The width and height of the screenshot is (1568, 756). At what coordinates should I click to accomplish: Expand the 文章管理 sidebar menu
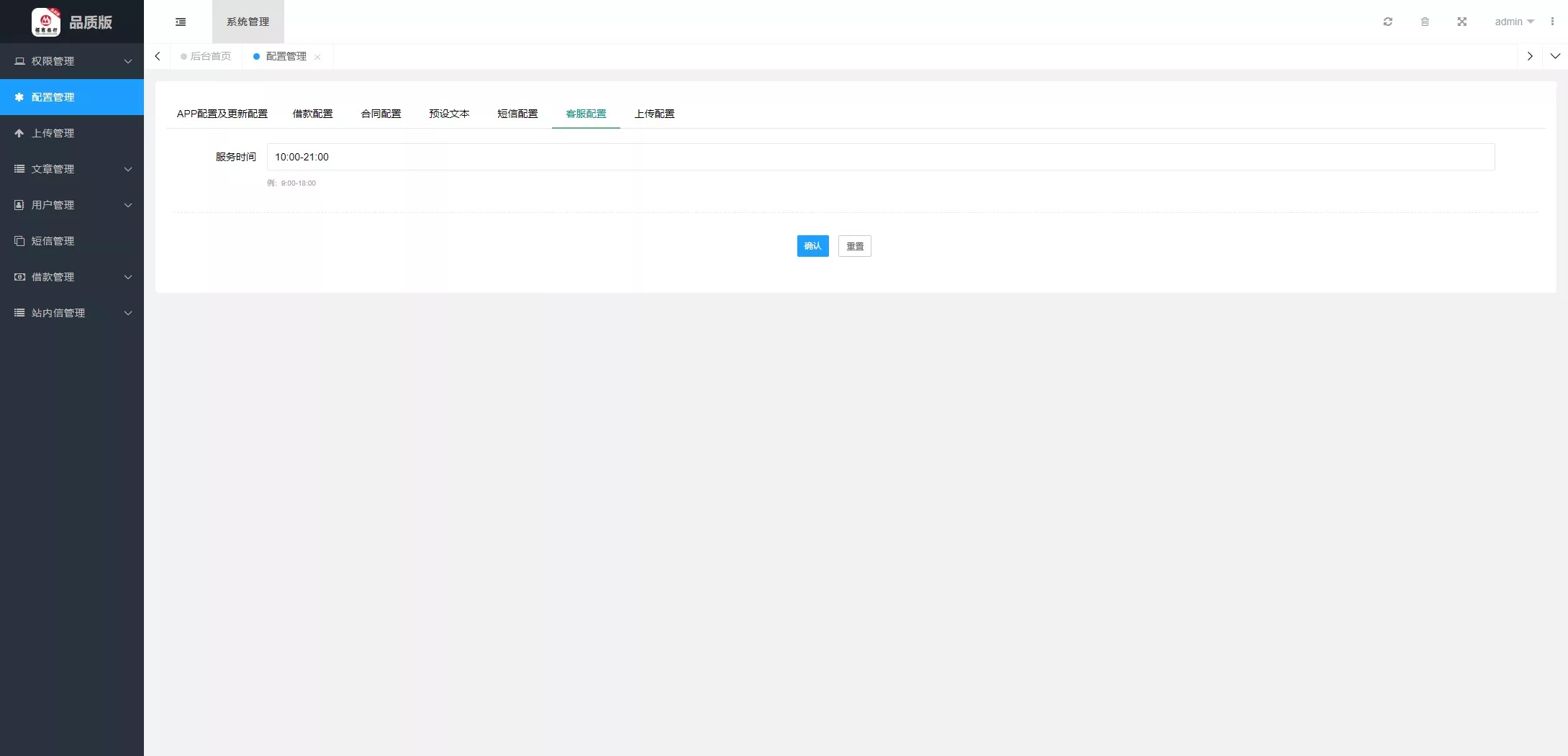pyautogui.click(x=72, y=169)
